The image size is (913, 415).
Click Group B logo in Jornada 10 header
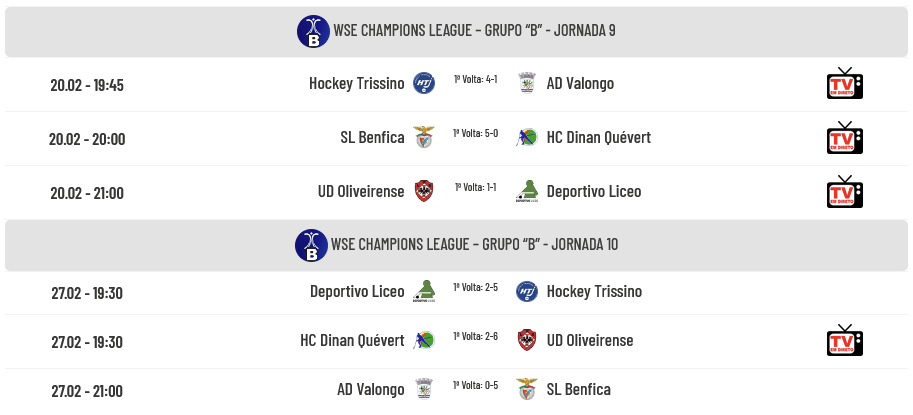(311, 245)
